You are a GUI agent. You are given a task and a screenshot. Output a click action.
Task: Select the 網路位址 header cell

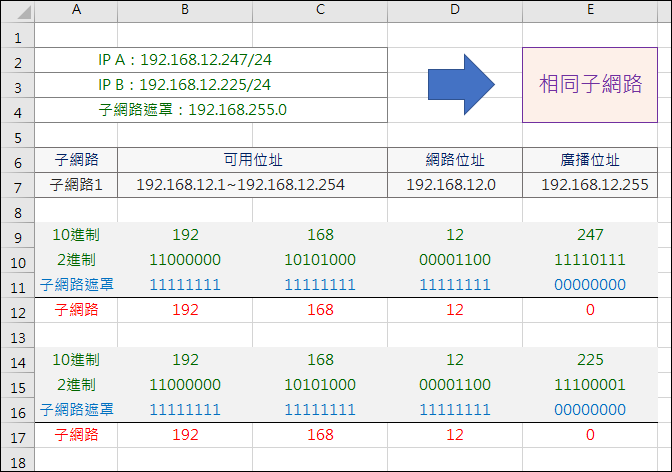[455, 160]
